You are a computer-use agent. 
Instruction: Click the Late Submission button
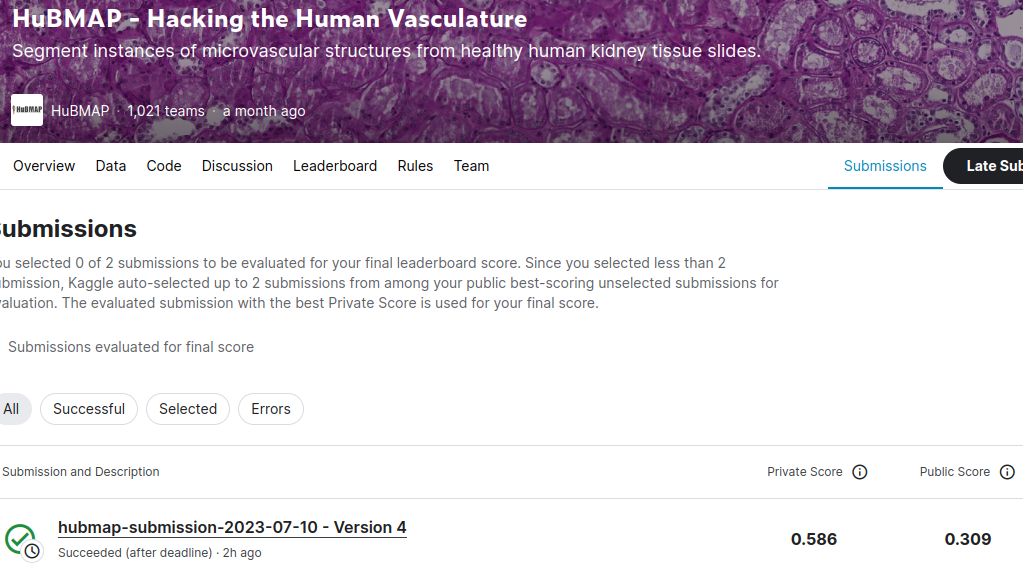[x=994, y=166]
